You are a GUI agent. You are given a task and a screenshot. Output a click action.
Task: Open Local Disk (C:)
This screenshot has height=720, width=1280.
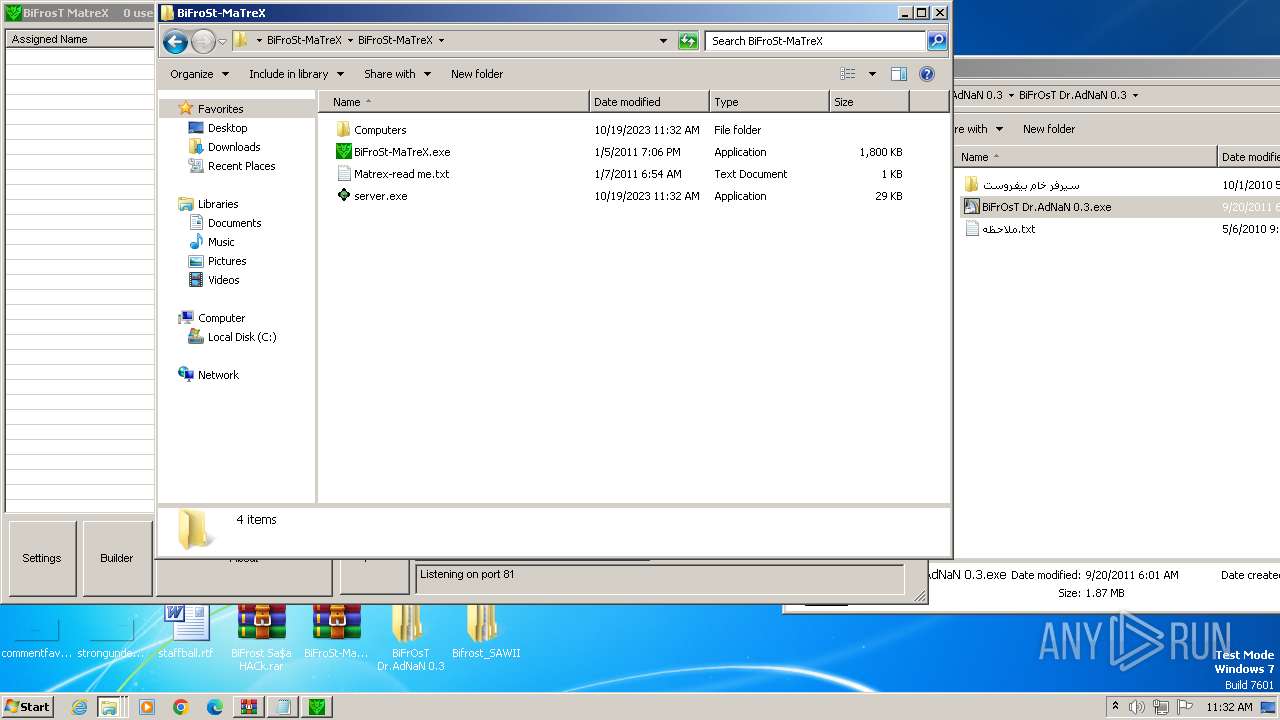pos(242,337)
